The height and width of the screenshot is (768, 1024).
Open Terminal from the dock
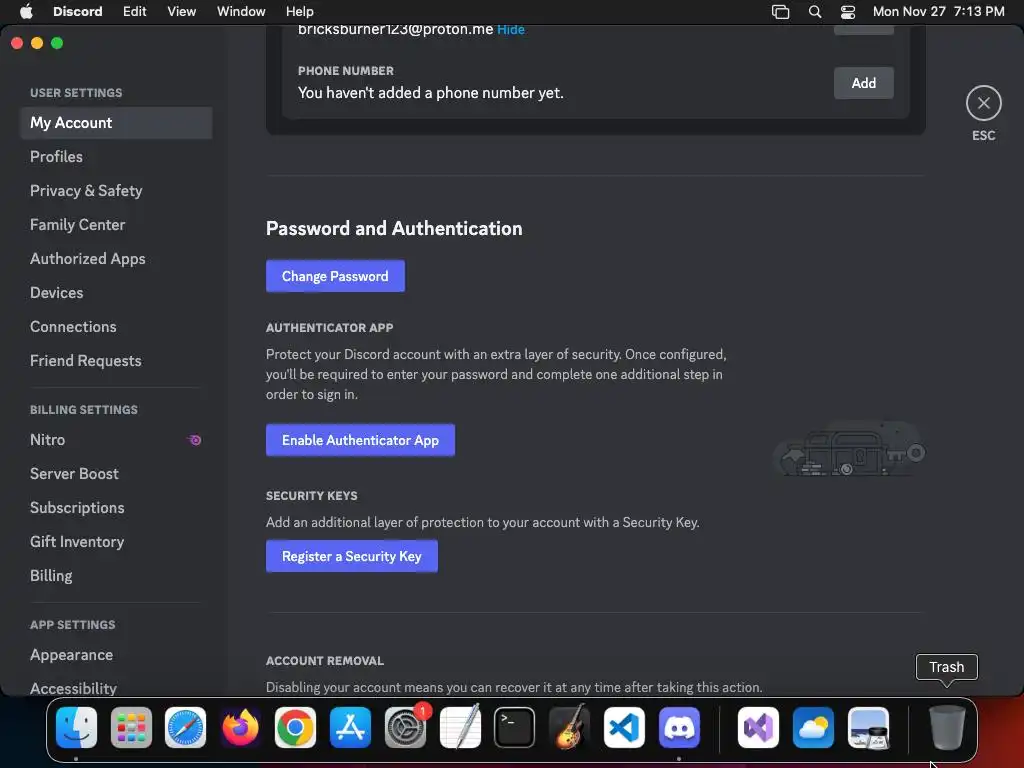tap(515, 728)
